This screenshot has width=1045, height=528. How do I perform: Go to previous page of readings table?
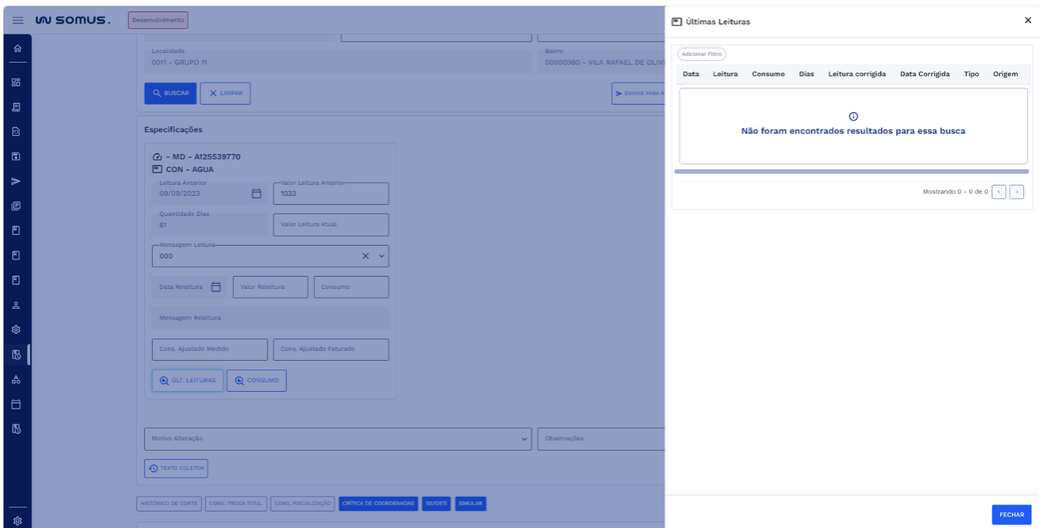pyautogui.click(x=998, y=192)
